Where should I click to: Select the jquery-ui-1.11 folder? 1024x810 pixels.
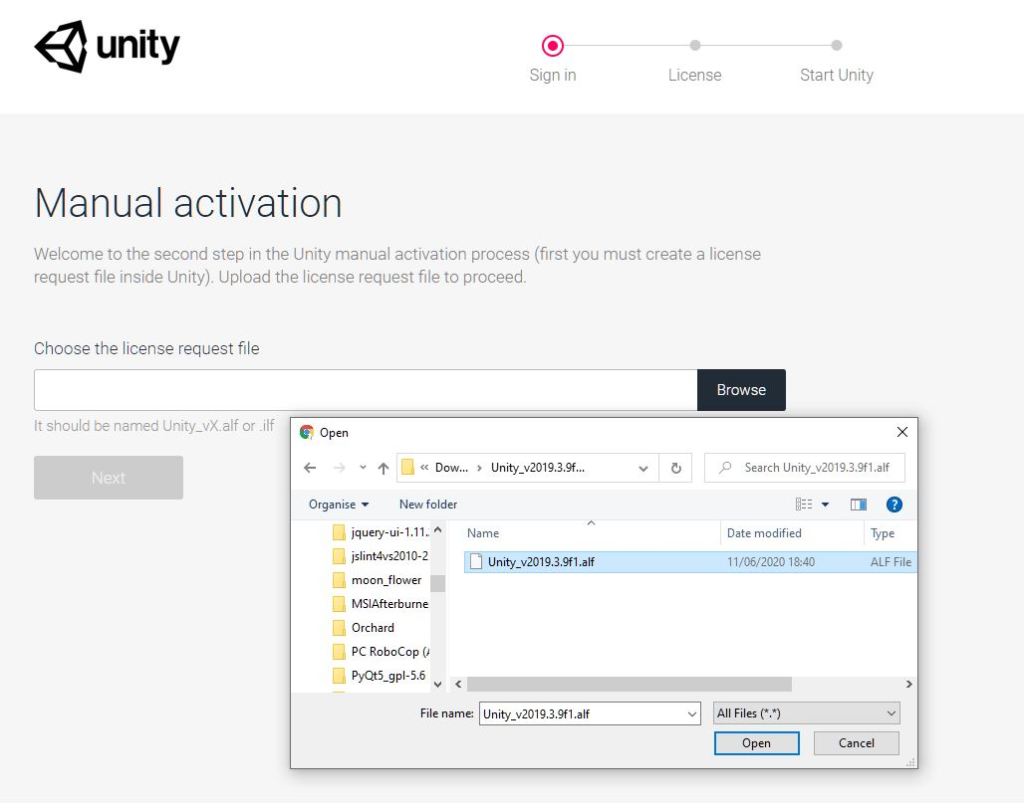pos(381,532)
